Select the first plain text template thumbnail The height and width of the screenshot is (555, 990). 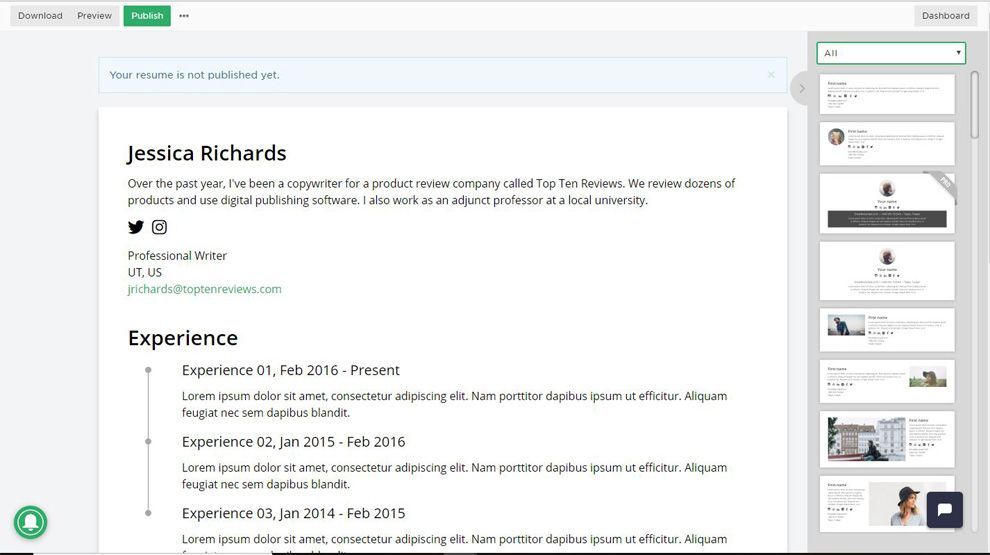887,94
